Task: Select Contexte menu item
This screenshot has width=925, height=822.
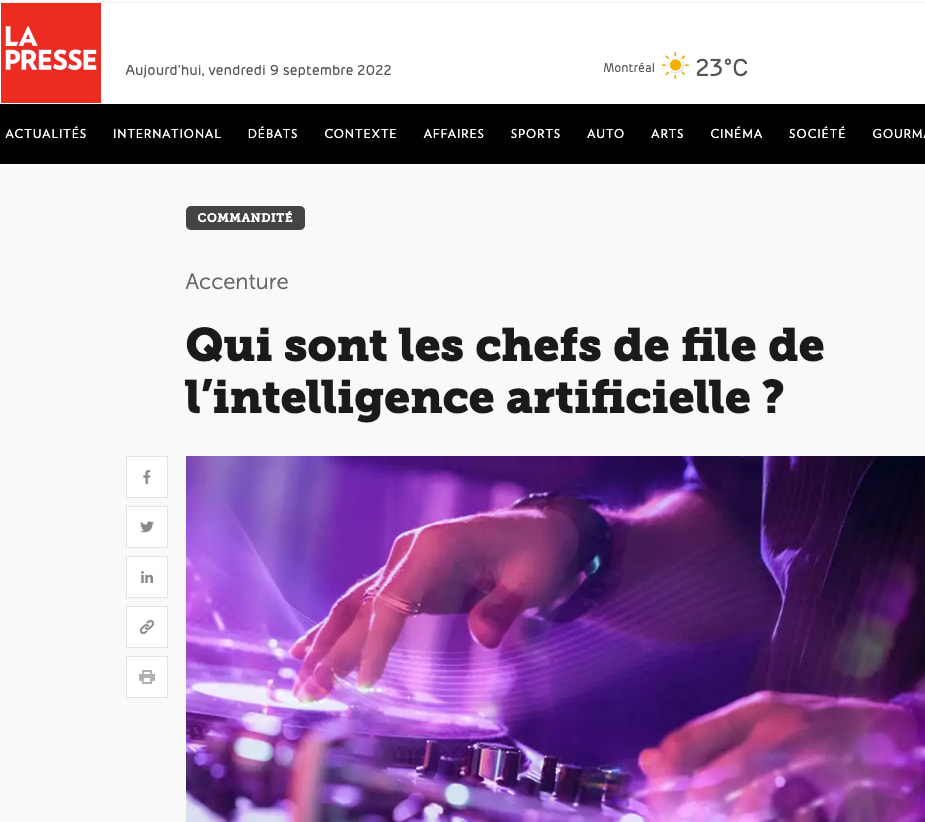Action: pos(360,134)
